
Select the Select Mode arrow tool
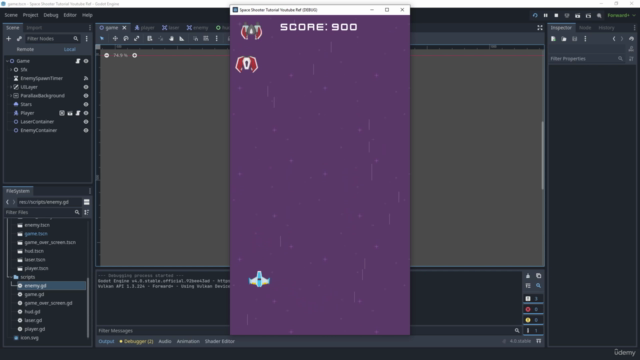click(102, 38)
